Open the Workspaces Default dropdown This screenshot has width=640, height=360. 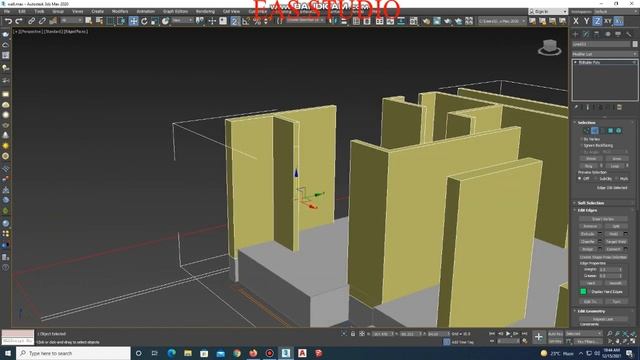[x=616, y=11]
